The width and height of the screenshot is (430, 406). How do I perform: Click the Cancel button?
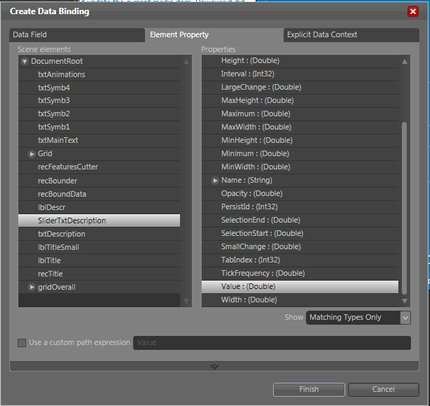click(383, 389)
